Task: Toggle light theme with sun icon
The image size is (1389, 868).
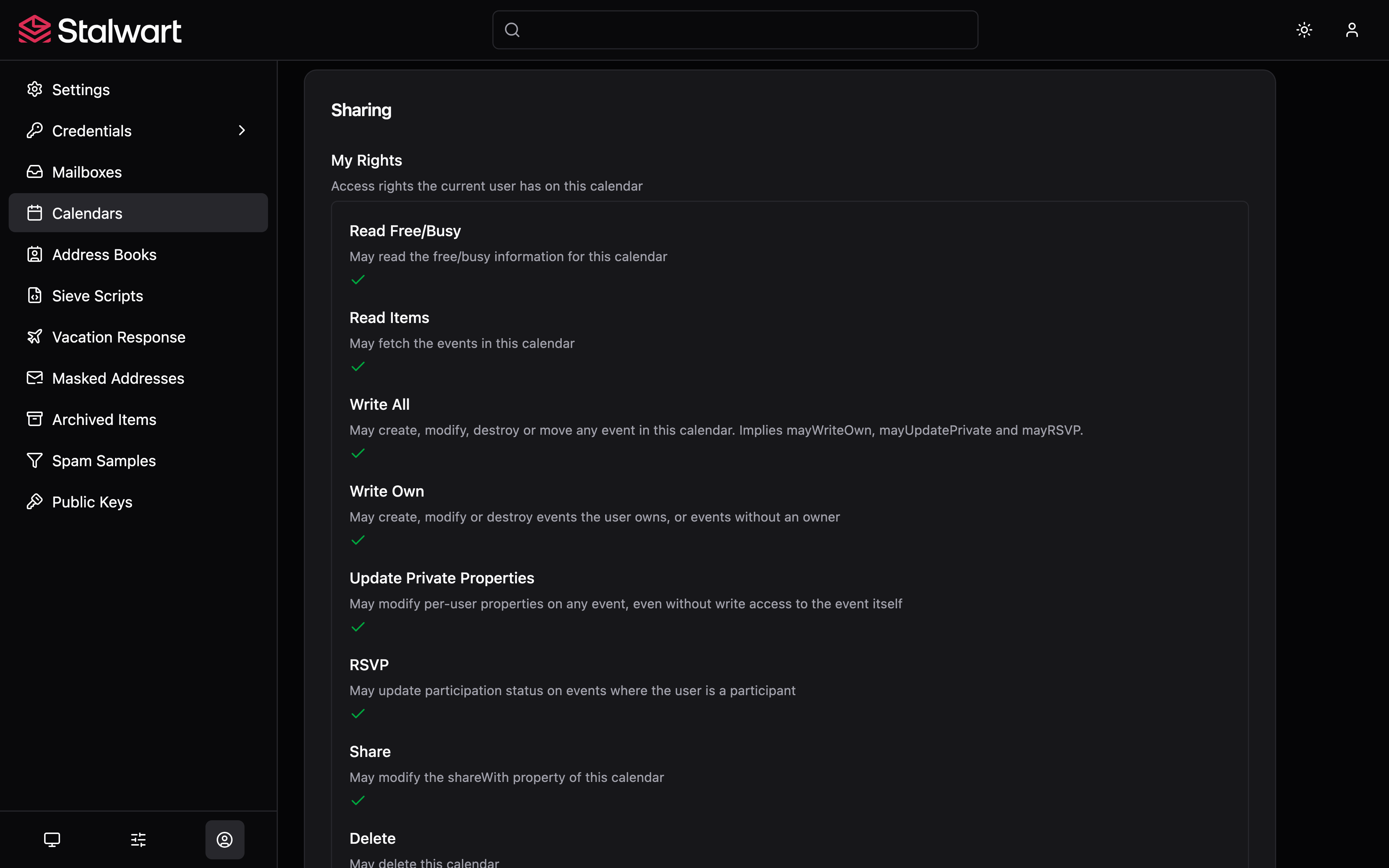Action: (x=1304, y=30)
